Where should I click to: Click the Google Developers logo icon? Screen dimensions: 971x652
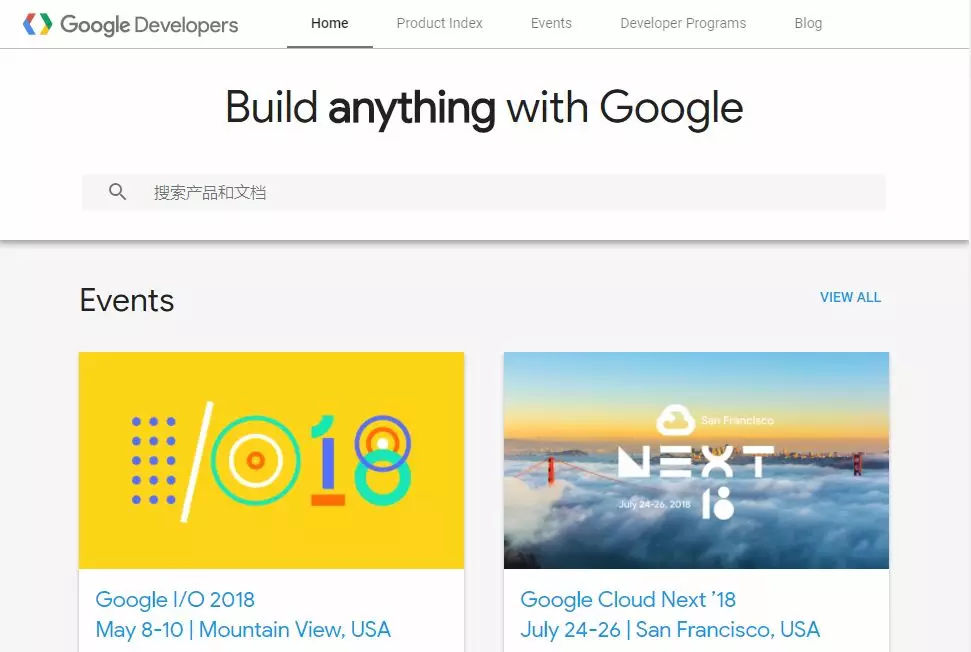point(37,24)
